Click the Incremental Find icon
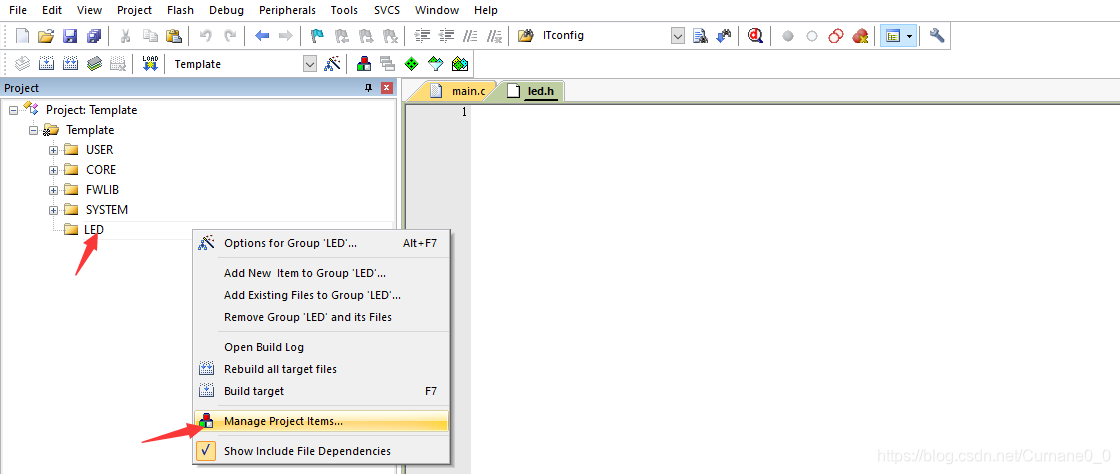 click(724, 36)
